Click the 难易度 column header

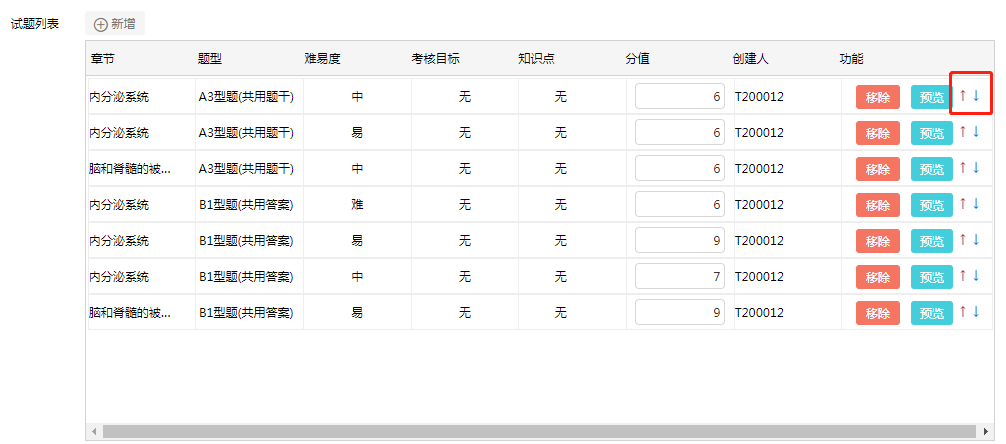pos(323,59)
